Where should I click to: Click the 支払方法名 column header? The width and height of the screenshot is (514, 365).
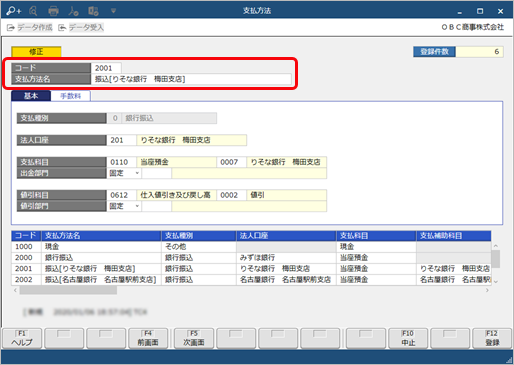(101, 236)
